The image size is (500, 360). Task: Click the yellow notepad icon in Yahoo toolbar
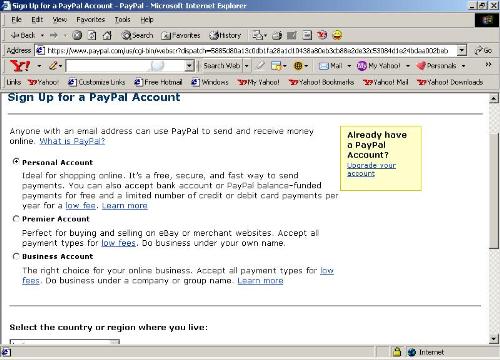(x=276, y=66)
